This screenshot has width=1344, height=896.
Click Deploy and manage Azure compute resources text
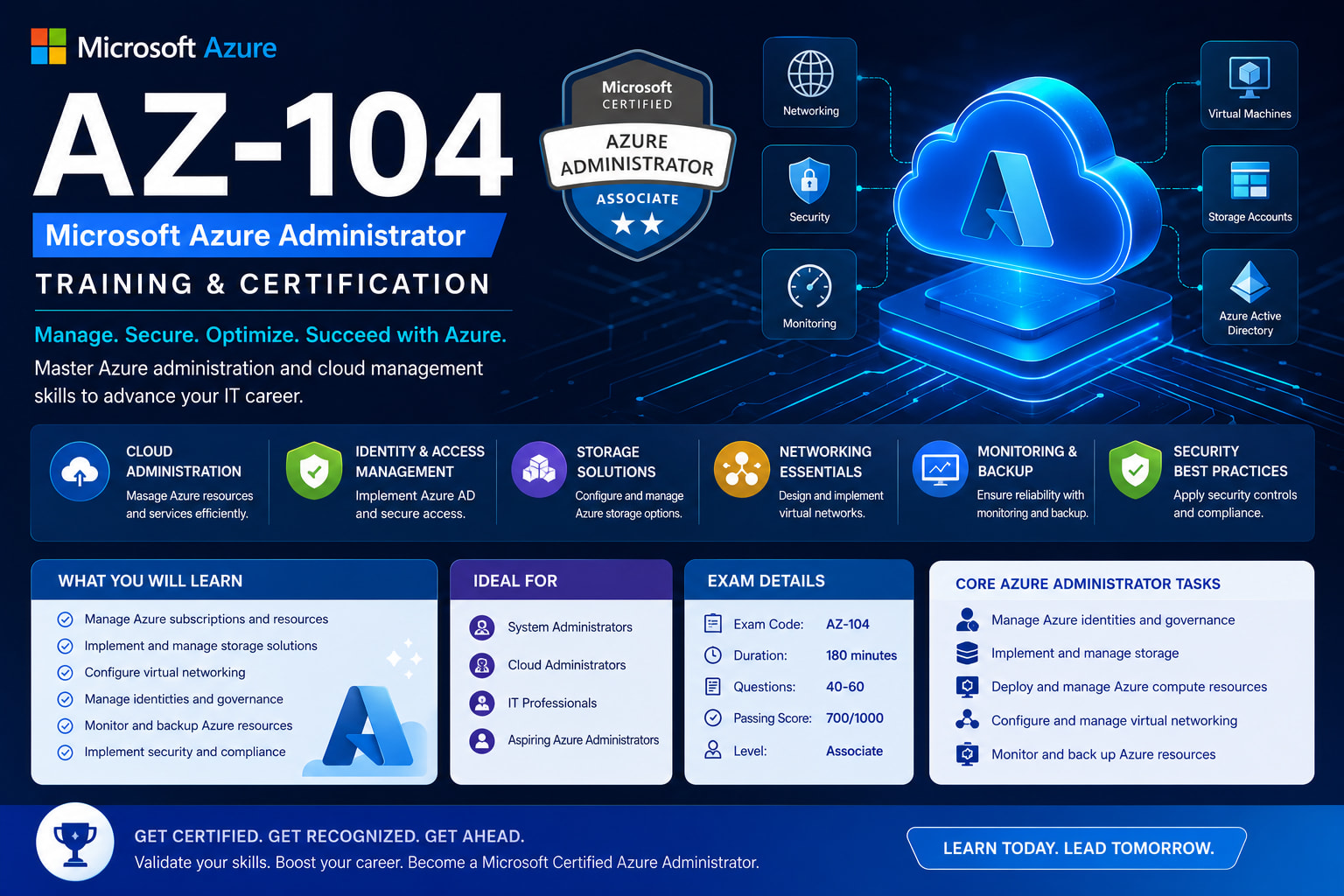[x=1129, y=687]
